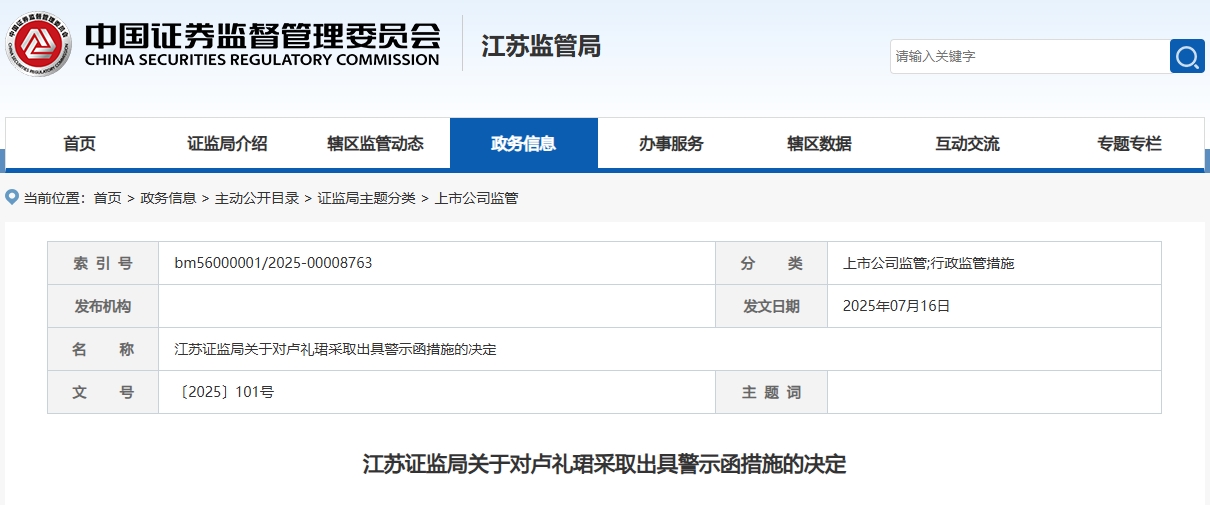Click the document number 〔2025〕101号

(224, 392)
